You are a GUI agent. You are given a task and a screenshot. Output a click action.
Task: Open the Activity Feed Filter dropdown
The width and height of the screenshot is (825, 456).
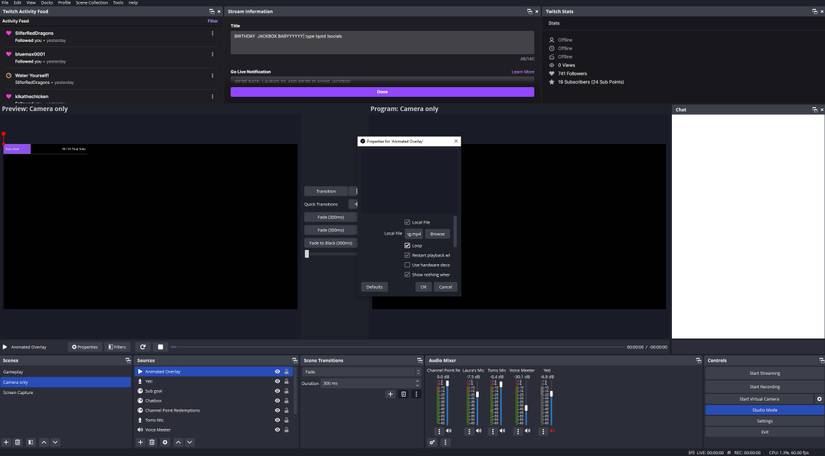click(x=212, y=21)
